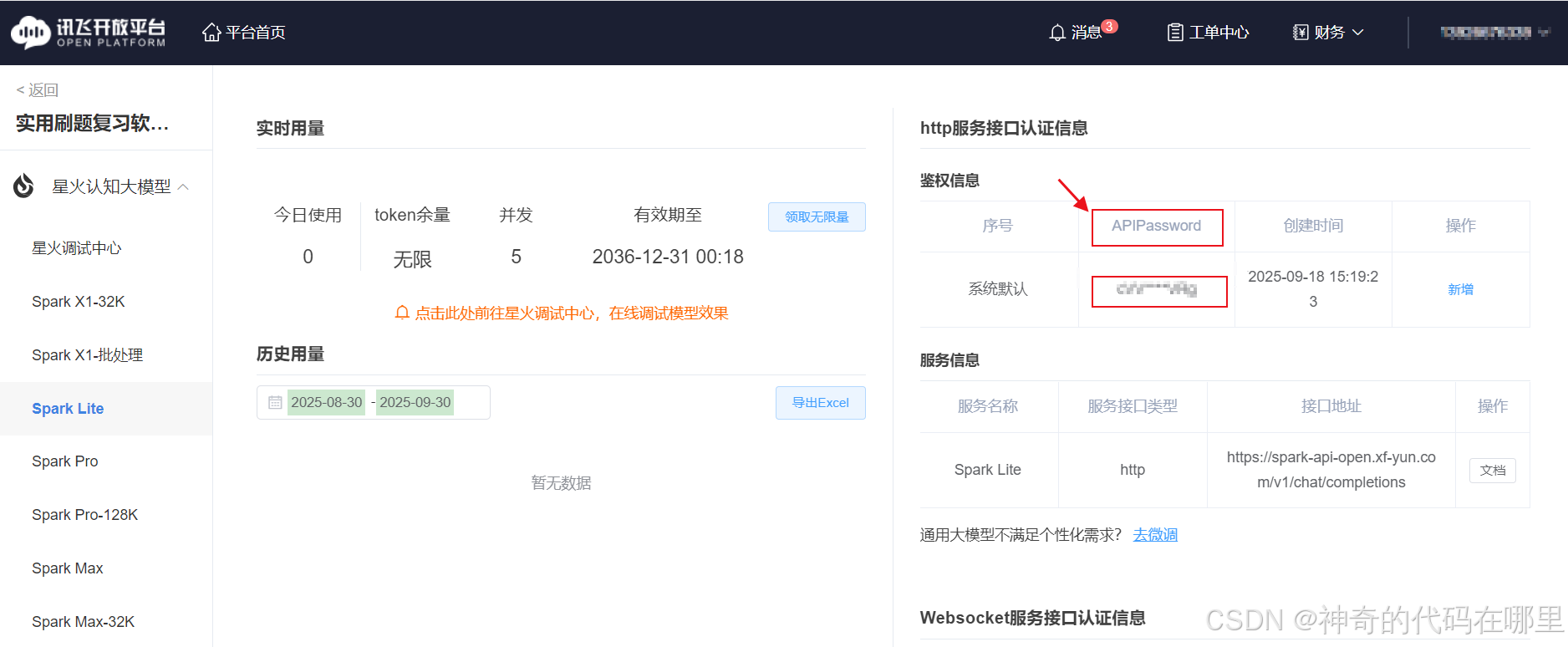Click the 去微调 link
1568x647 pixels.
[1155, 535]
